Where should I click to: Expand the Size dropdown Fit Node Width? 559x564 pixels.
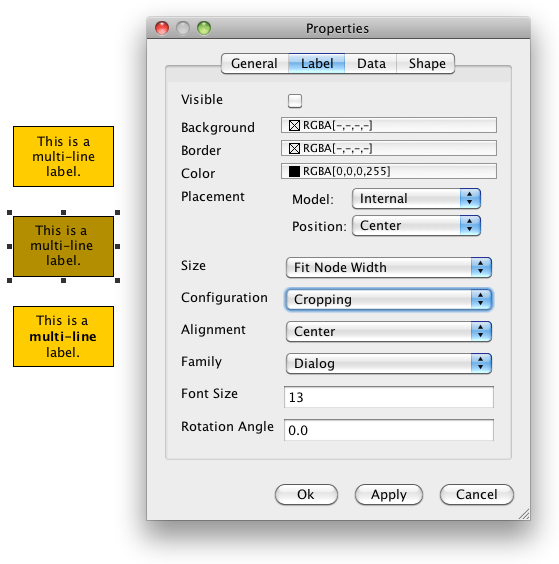[x=388, y=267]
